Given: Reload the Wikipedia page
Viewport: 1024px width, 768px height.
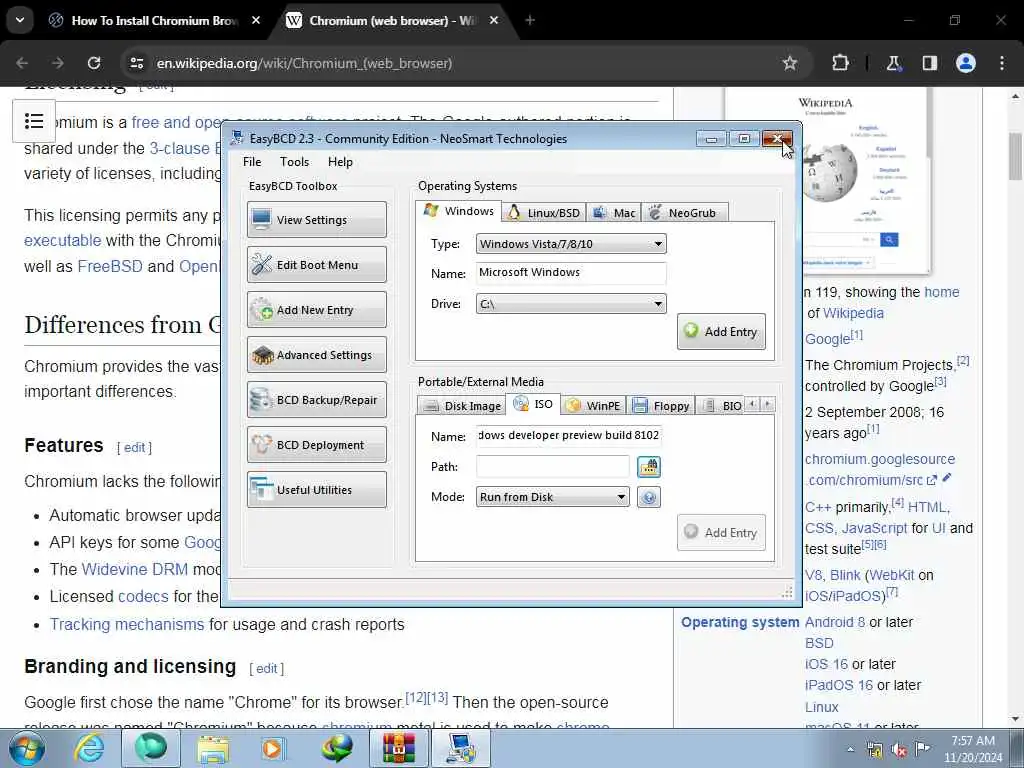Looking at the screenshot, I should [x=94, y=63].
